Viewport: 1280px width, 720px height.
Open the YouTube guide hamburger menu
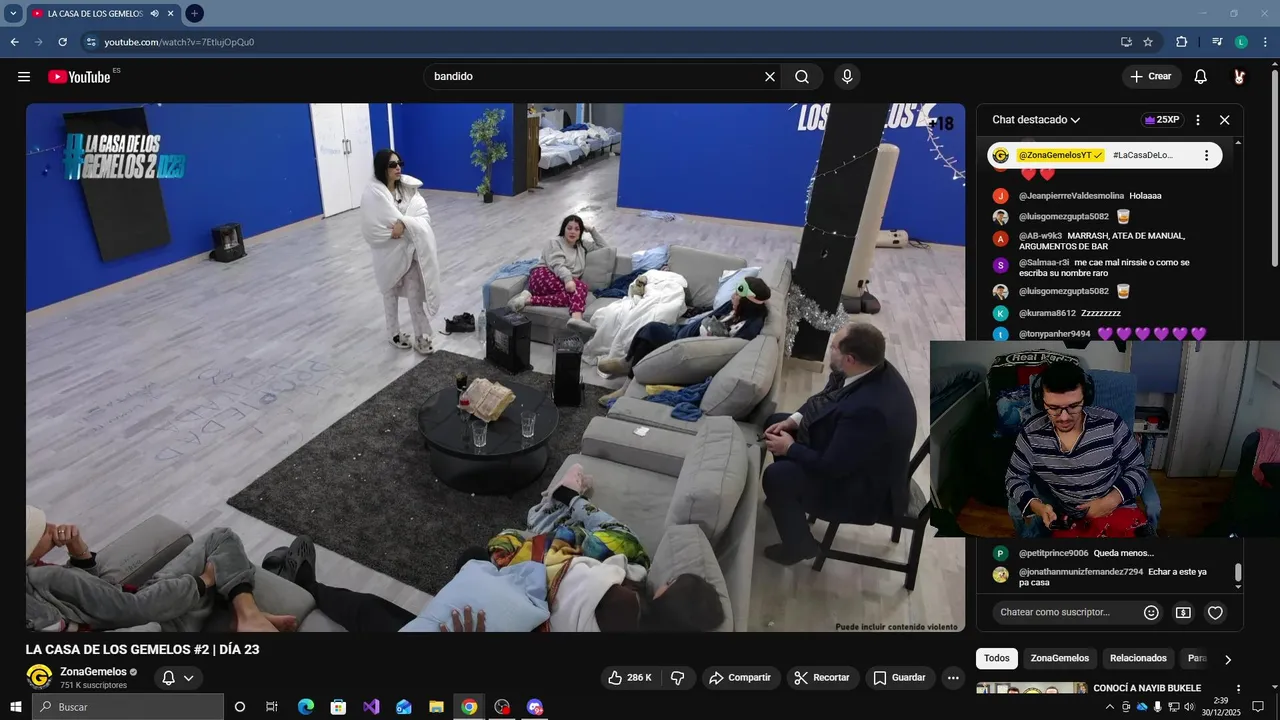[24, 77]
